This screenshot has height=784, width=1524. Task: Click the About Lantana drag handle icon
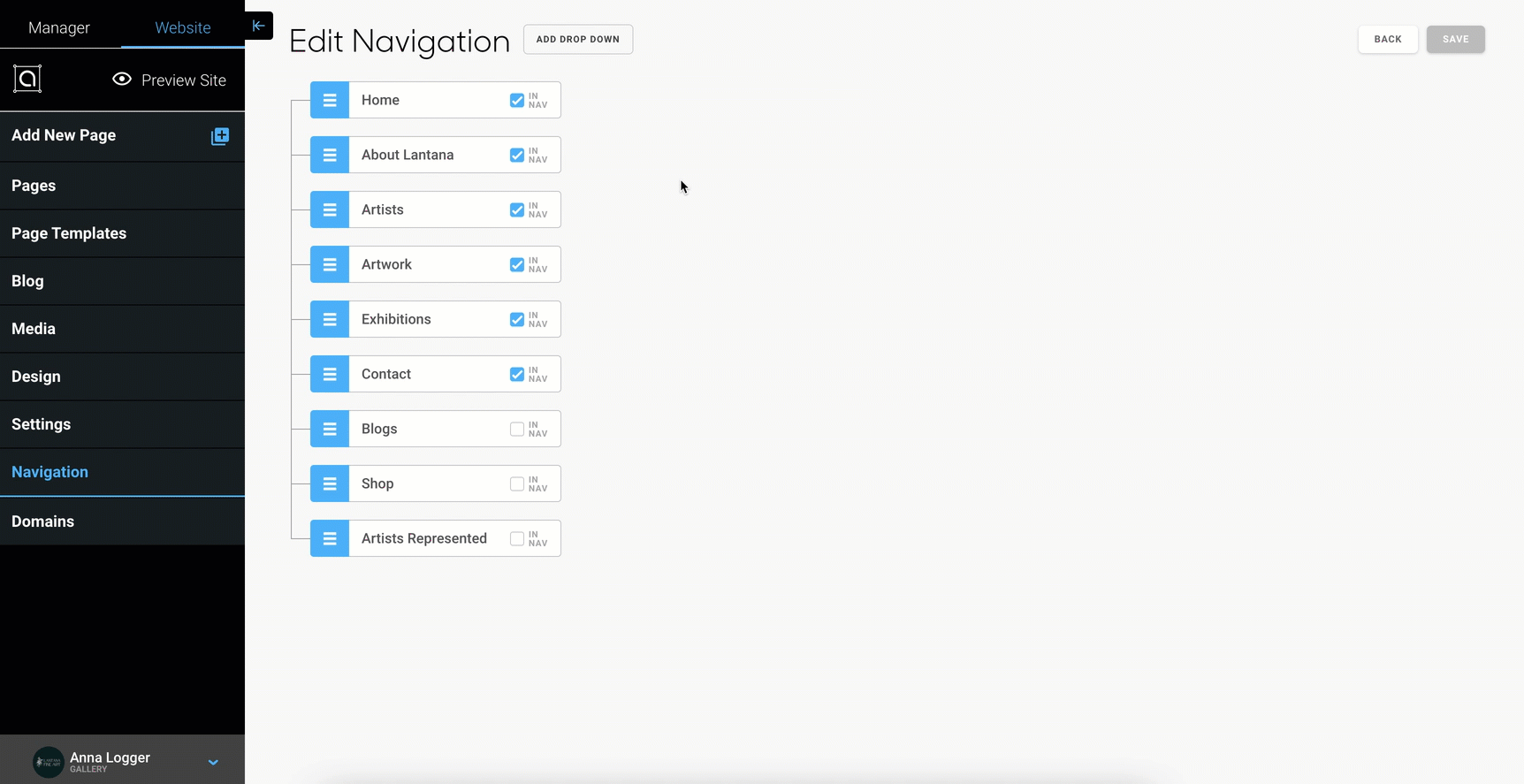pyautogui.click(x=330, y=155)
